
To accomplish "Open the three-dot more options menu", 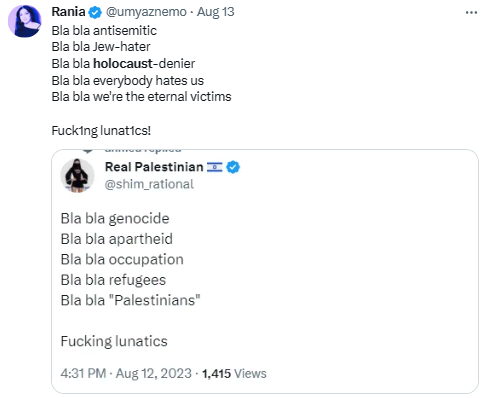I will coord(471,13).
